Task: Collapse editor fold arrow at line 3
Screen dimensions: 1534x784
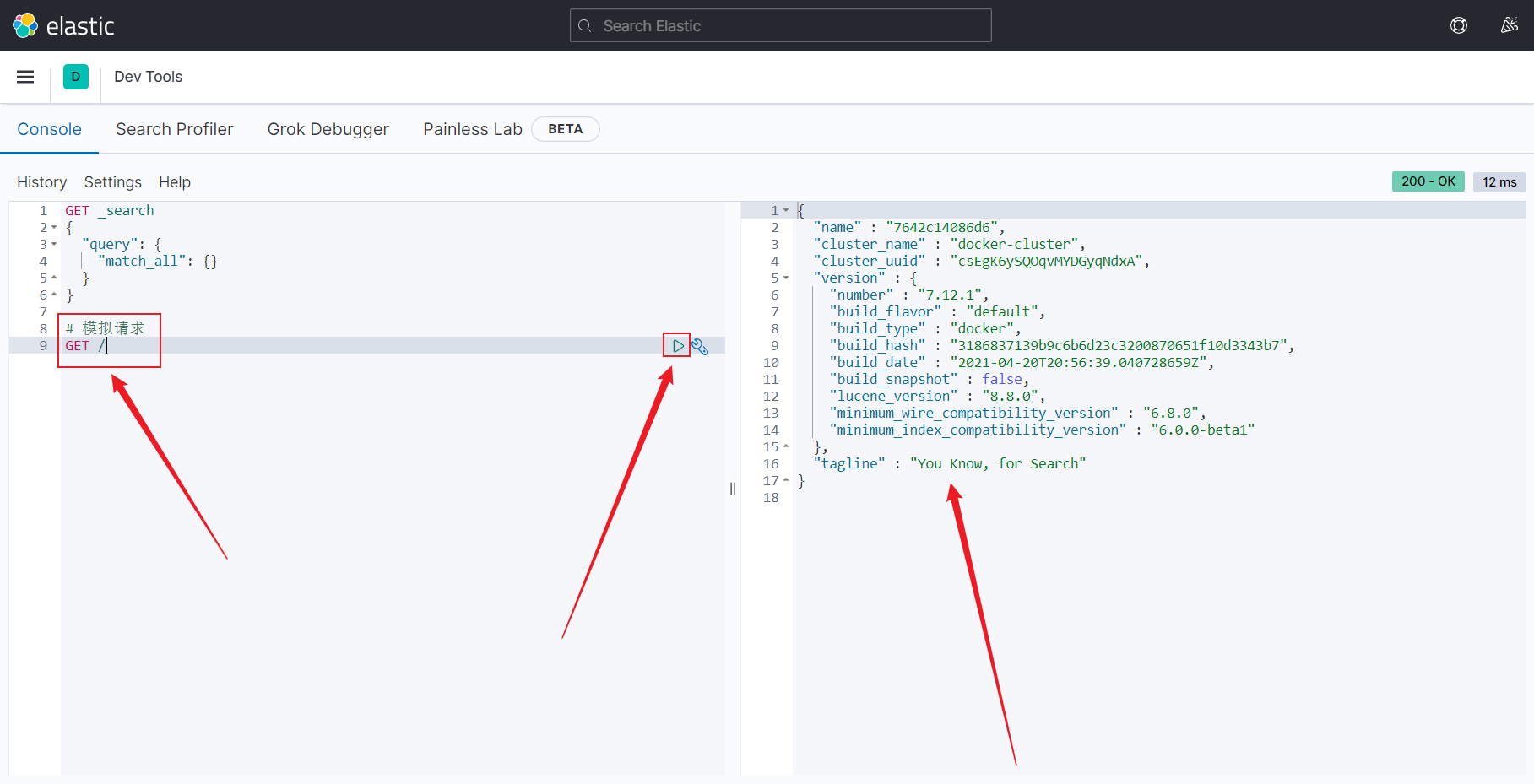Action: tap(54, 244)
